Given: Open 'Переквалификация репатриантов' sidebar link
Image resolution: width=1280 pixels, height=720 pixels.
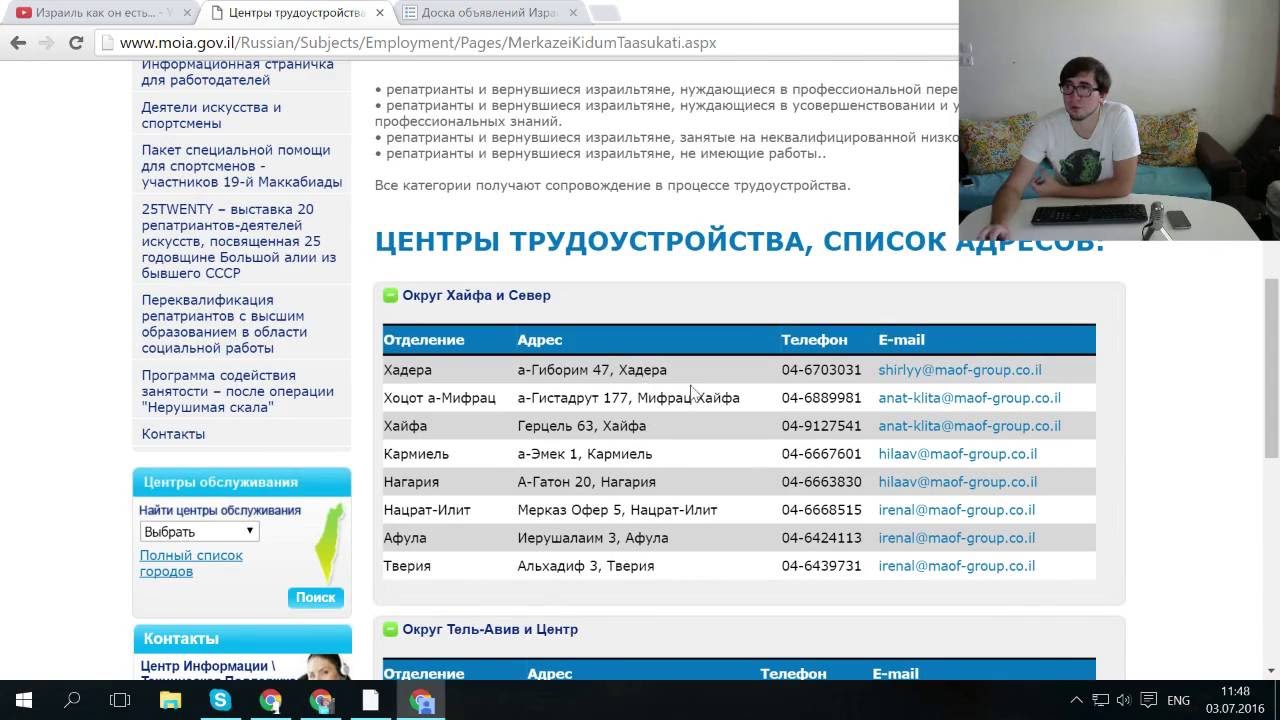Looking at the screenshot, I should (x=224, y=324).
